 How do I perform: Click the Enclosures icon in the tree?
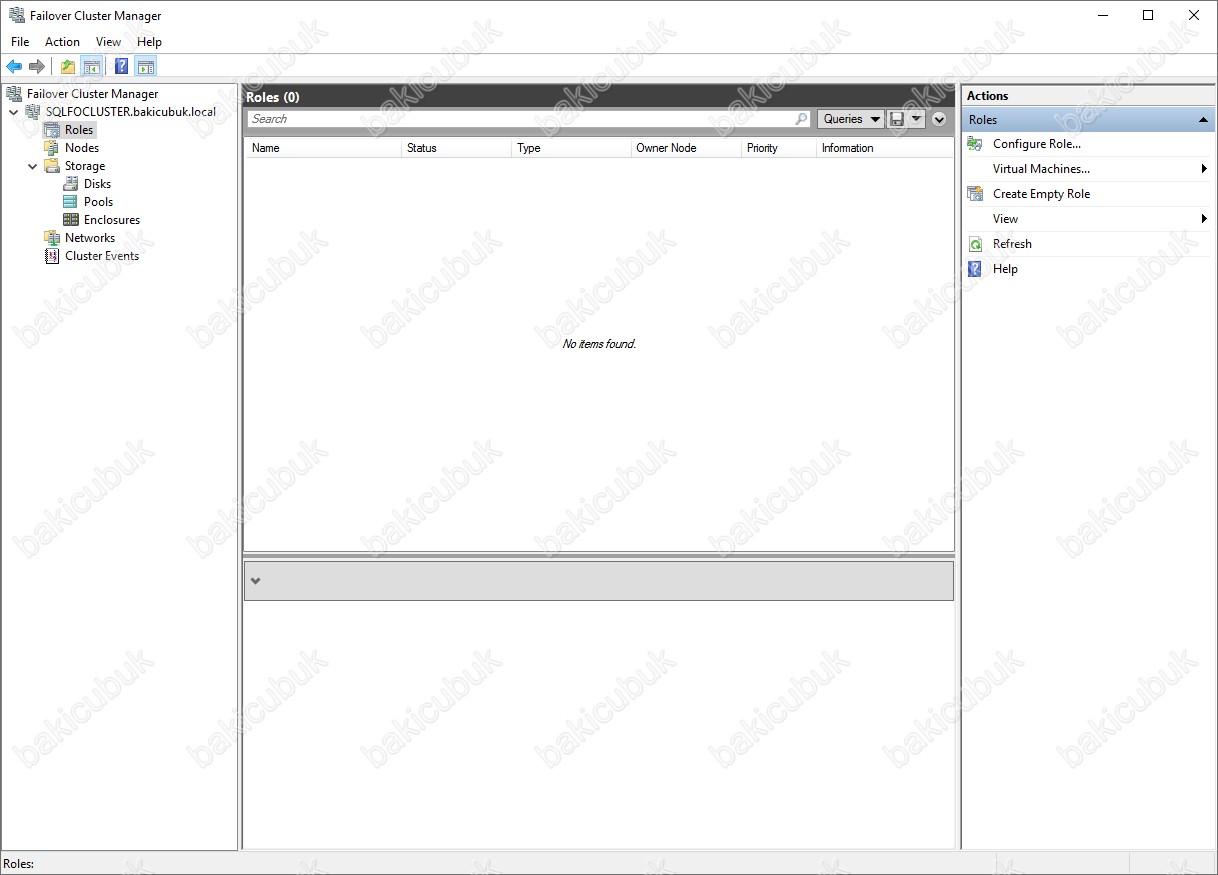point(71,220)
